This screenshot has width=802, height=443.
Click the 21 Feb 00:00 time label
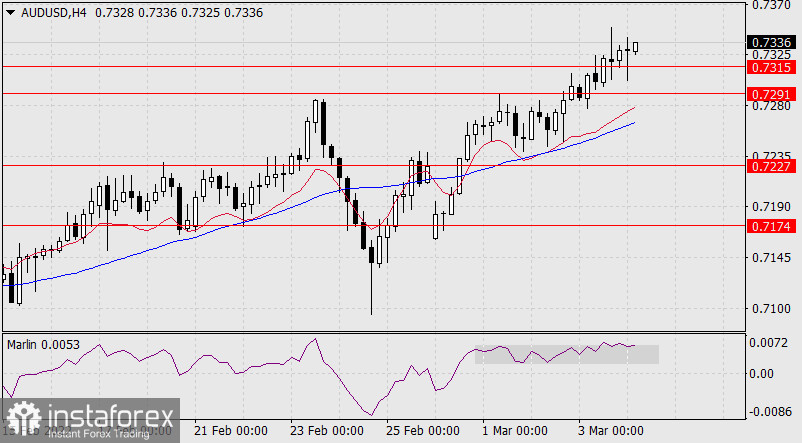click(231, 431)
